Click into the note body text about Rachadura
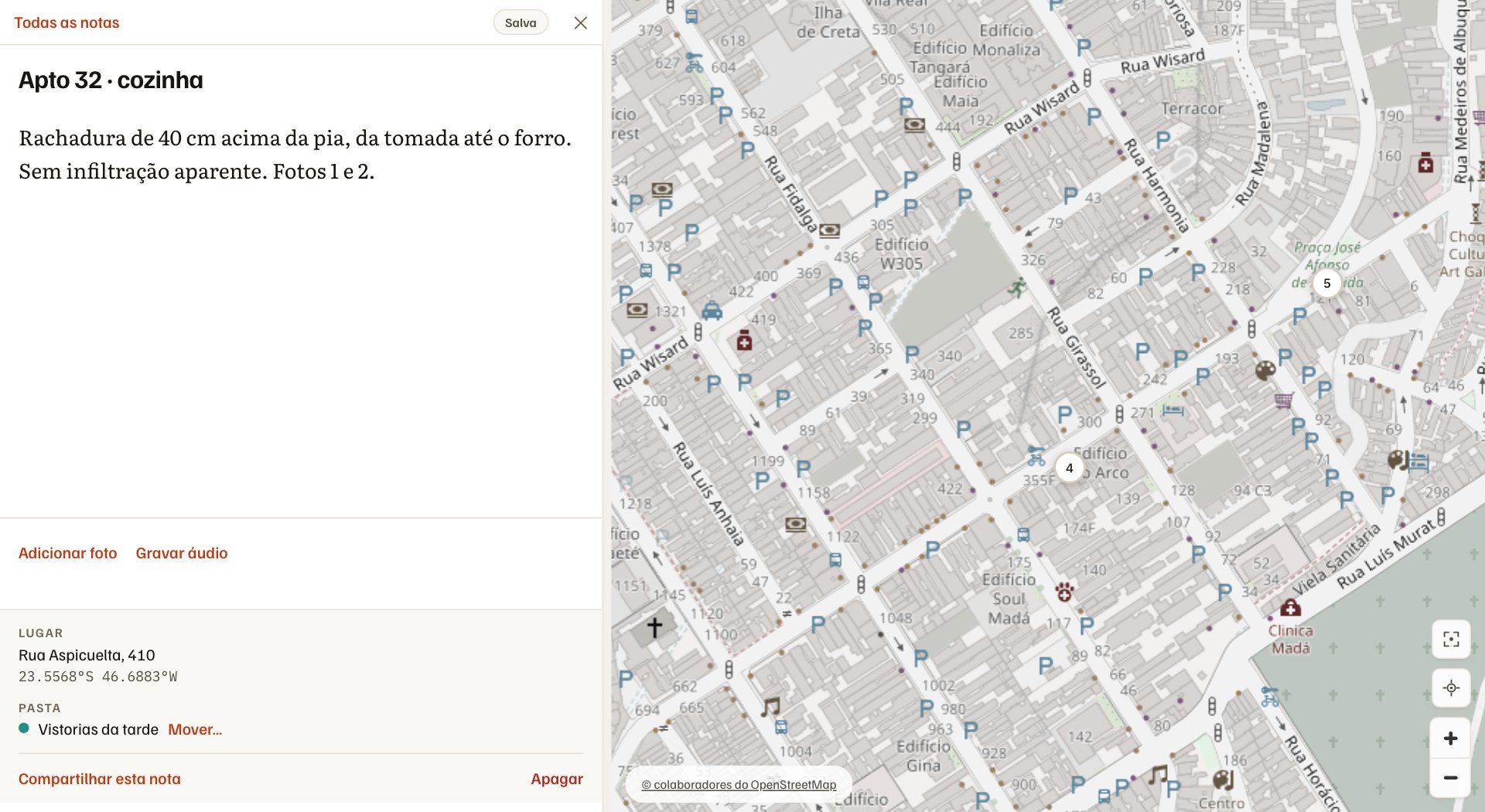The image size is (1485, 812). point(295,155)
